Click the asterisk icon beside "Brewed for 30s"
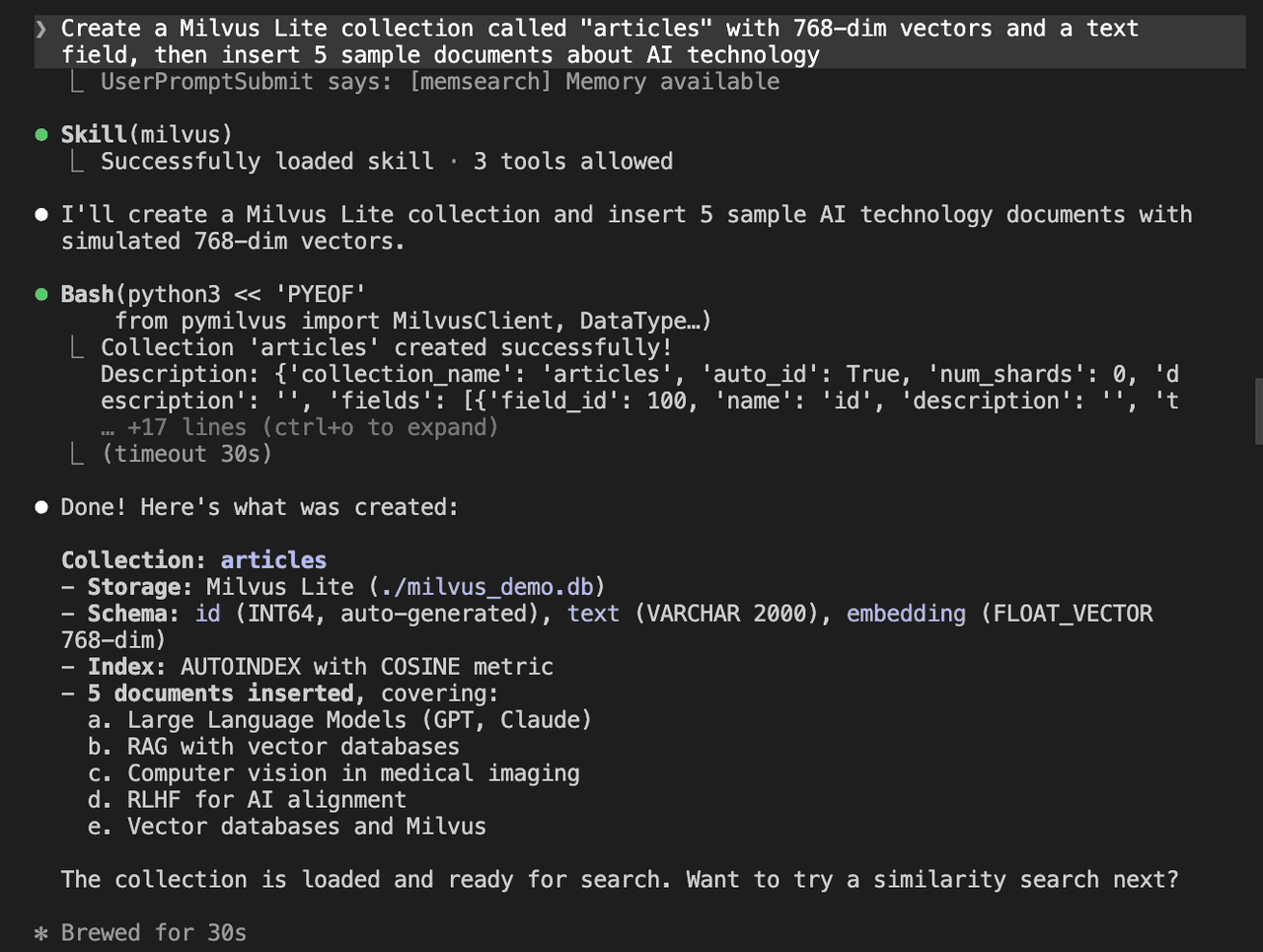 pos(40,933)
